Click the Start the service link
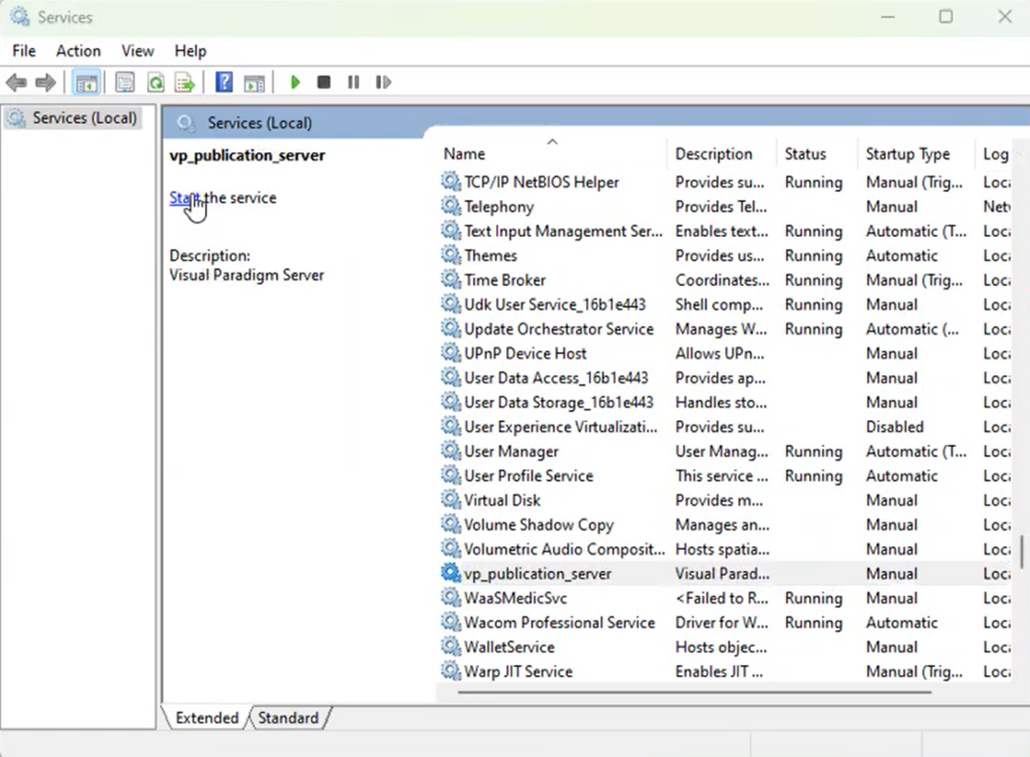This screenshot has width=1030, height=757. (x=184, y=198)
